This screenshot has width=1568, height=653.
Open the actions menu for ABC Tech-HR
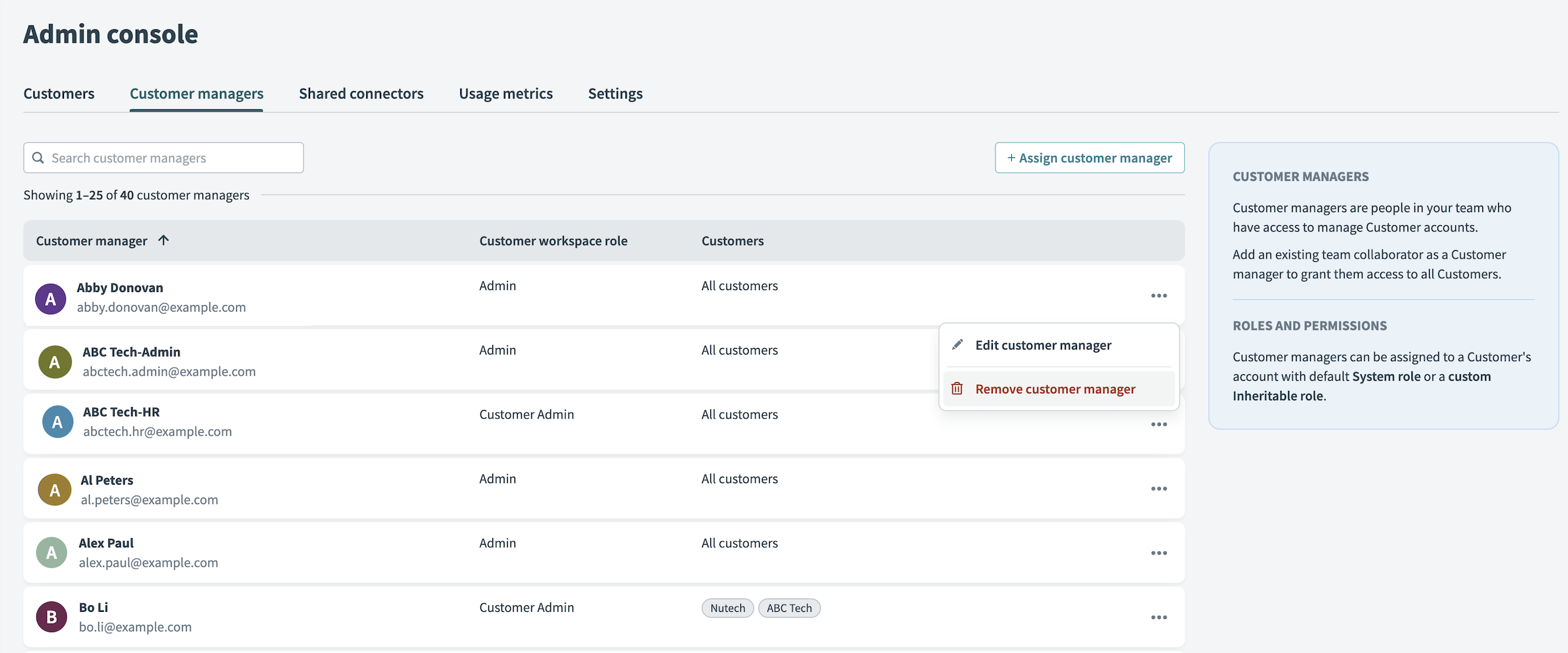tap(1159, 424)
